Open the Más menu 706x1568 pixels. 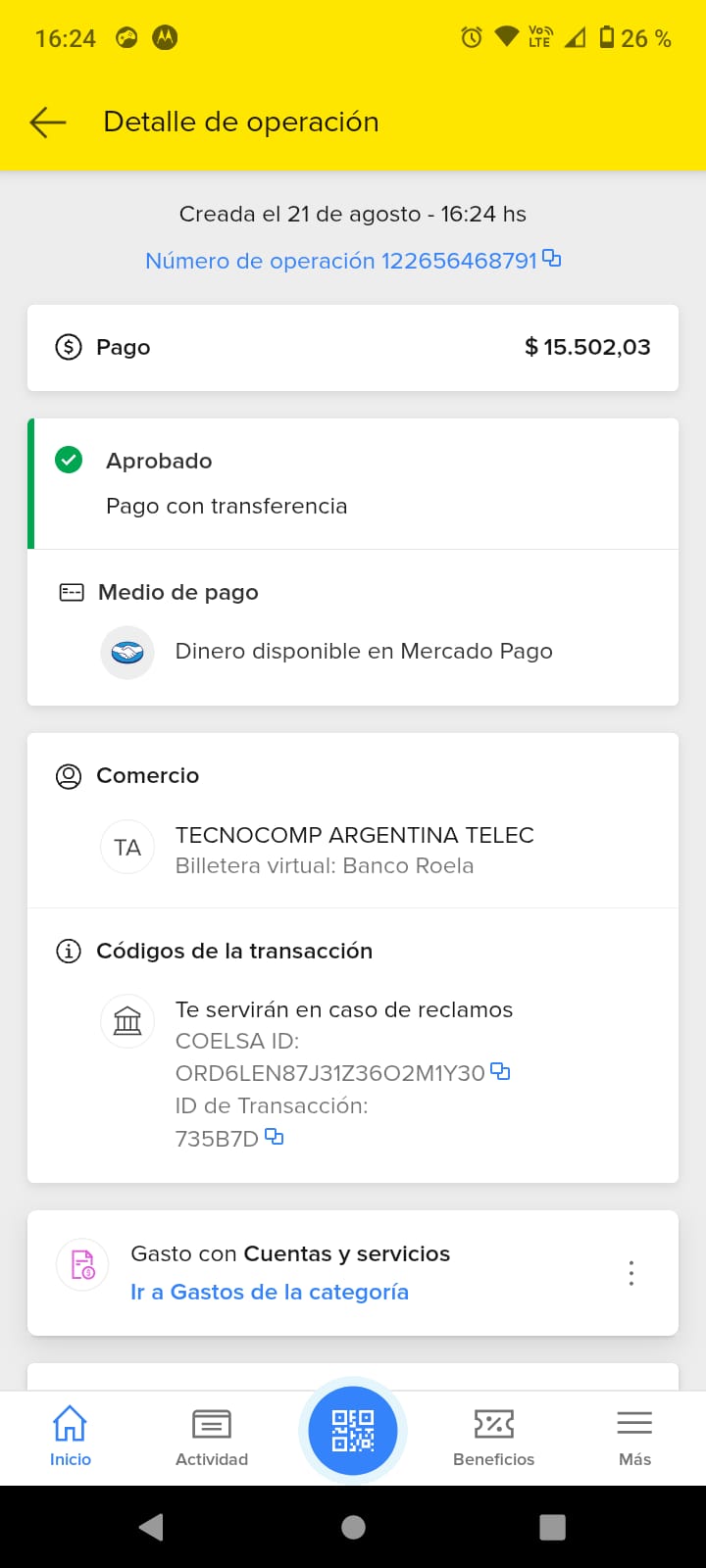[634, 1437]
